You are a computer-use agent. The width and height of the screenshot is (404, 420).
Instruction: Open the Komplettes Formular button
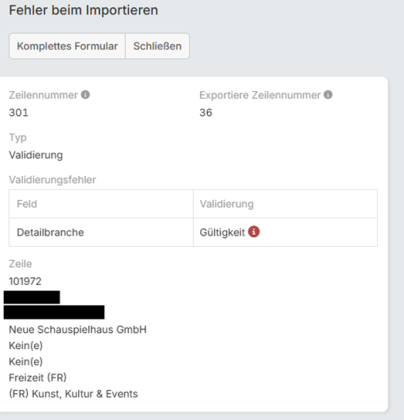click(x=67, y=46)
